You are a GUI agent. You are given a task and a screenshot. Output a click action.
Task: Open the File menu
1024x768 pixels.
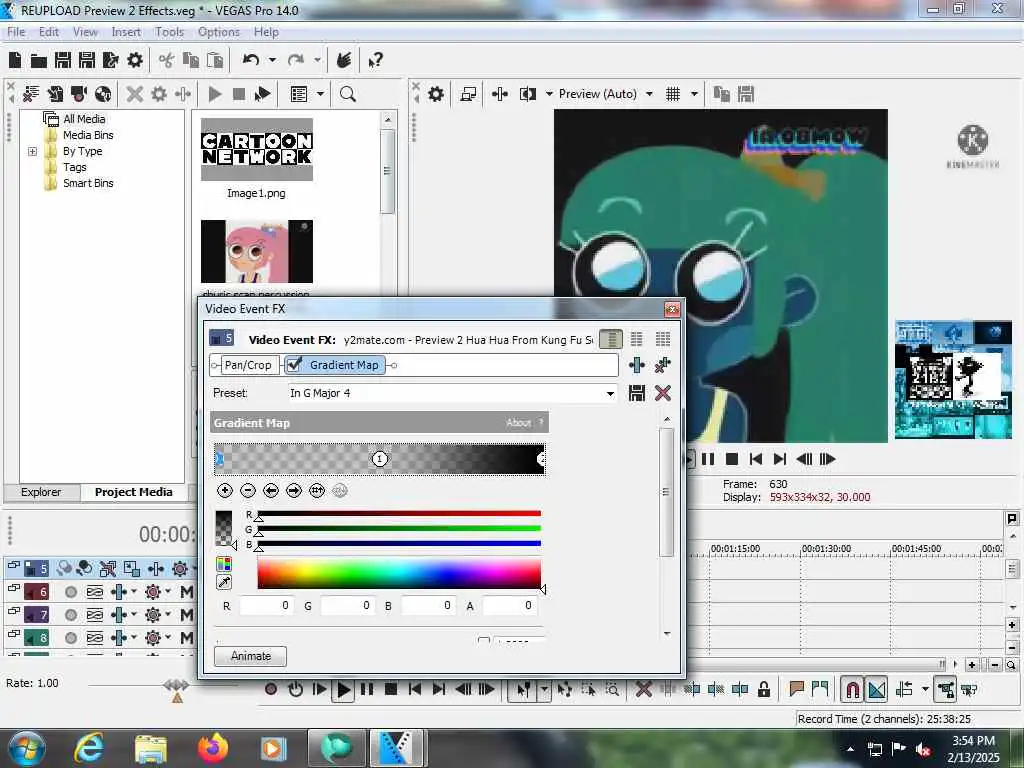(16, 32)
